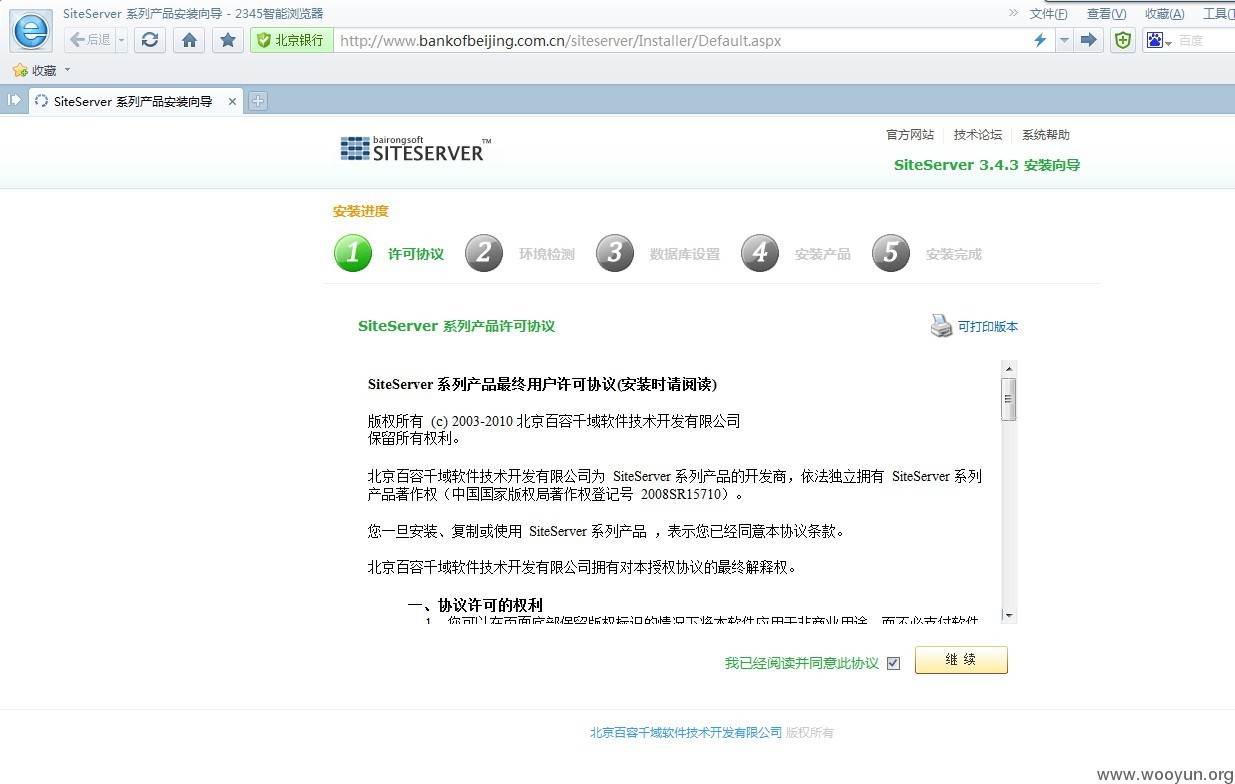Click the 继续 button
This screenshot has width=1235, height=784.
pyautogui.click(x=961, y=660)
